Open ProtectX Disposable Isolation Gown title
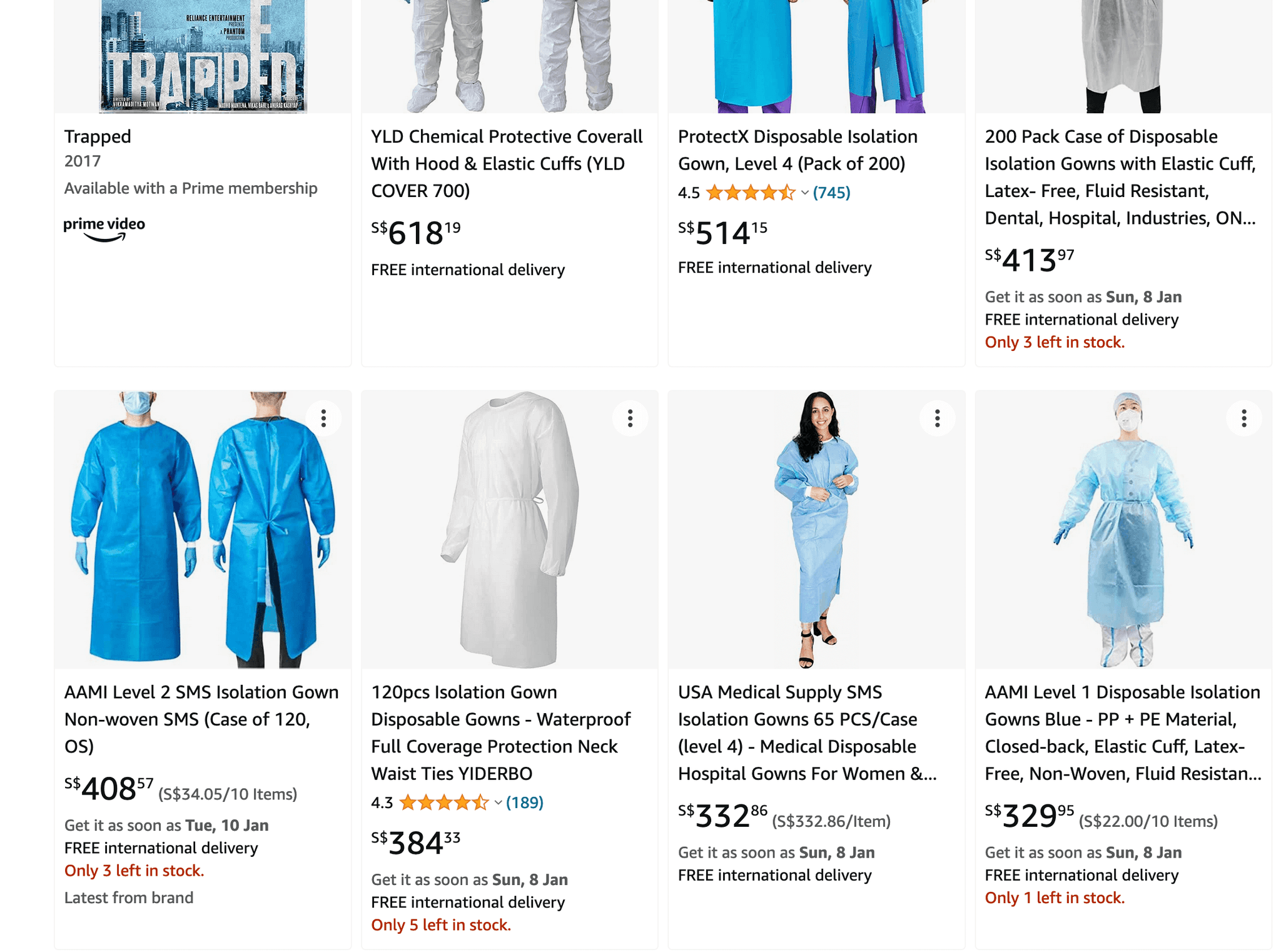This screenshot has height=952, width=1281. pyautogui.click(x=797, y=150)
